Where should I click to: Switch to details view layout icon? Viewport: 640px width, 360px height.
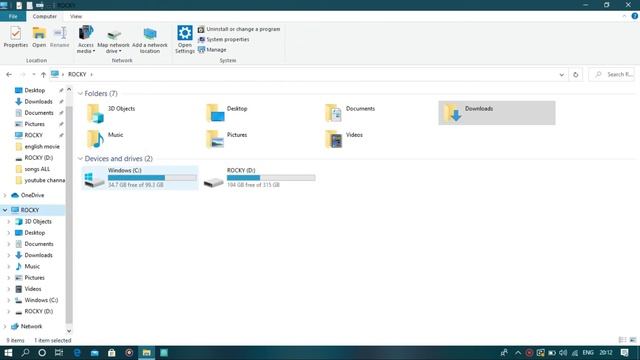tap(622, 340)
